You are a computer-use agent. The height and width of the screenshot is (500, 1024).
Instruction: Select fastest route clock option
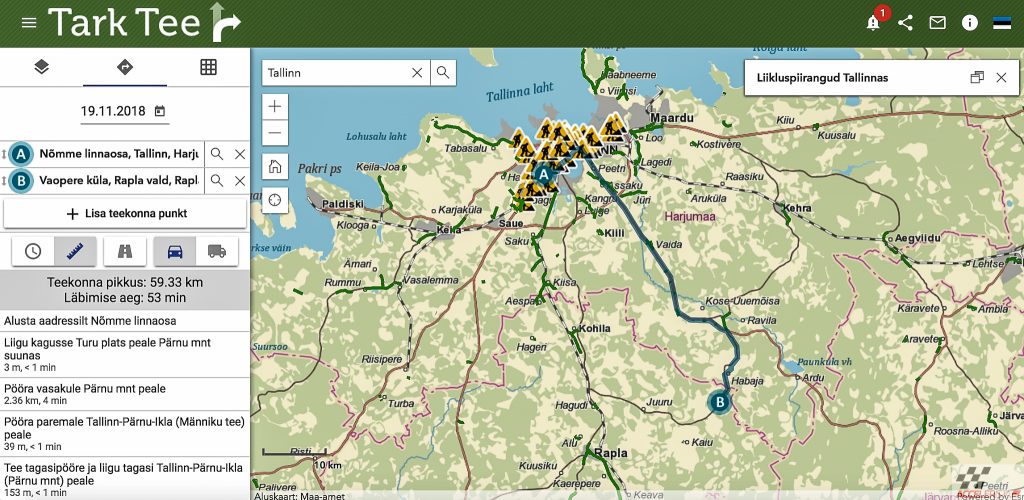click(x=33, y=252)
